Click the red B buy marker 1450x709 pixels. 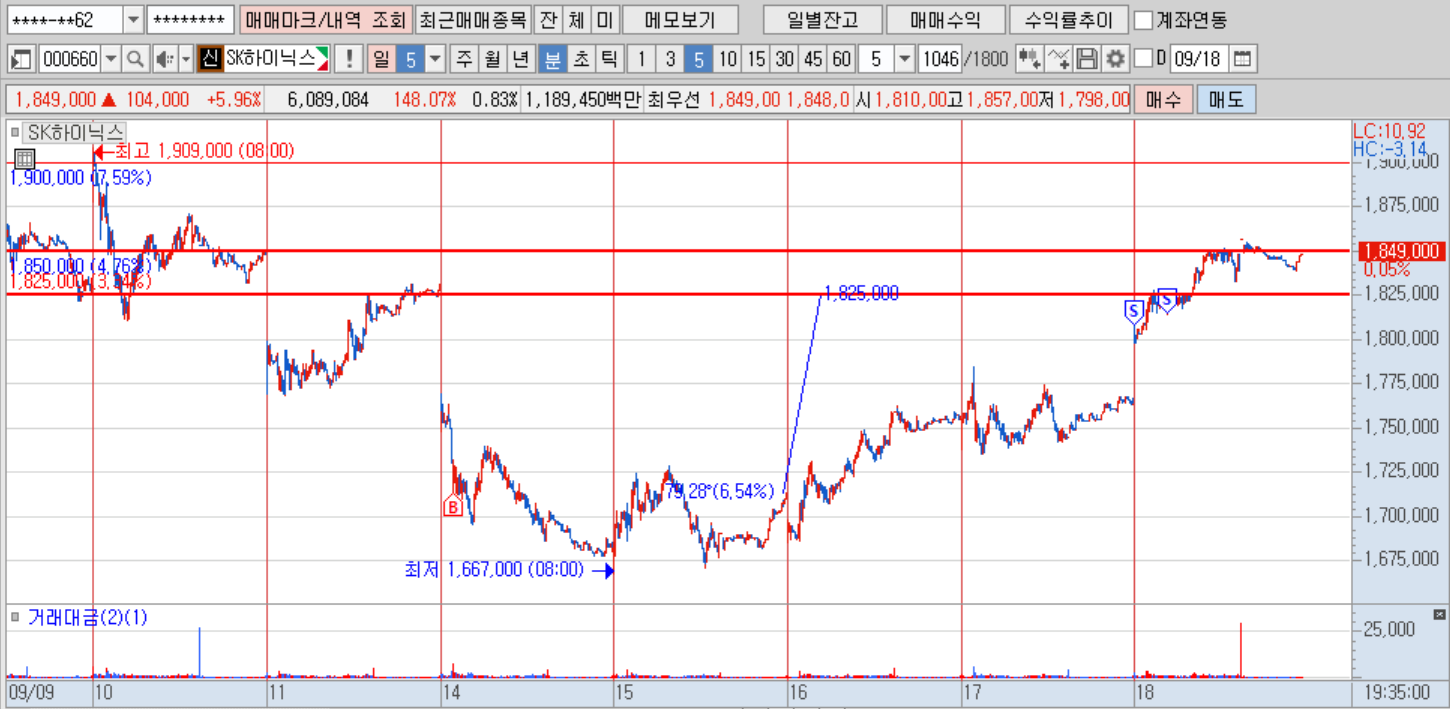(x=453, y=507)
